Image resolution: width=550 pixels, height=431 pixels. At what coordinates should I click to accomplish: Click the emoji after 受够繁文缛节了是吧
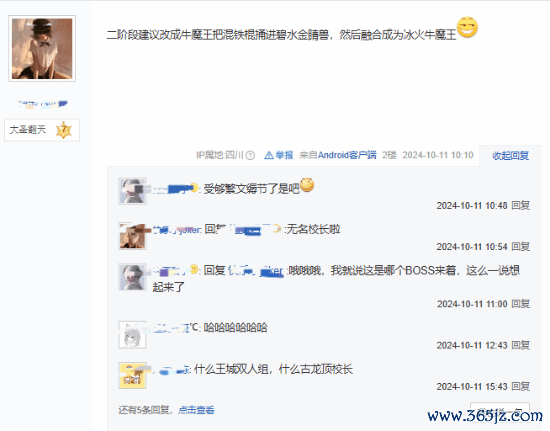pyautogui.click(x=307, y=185)
